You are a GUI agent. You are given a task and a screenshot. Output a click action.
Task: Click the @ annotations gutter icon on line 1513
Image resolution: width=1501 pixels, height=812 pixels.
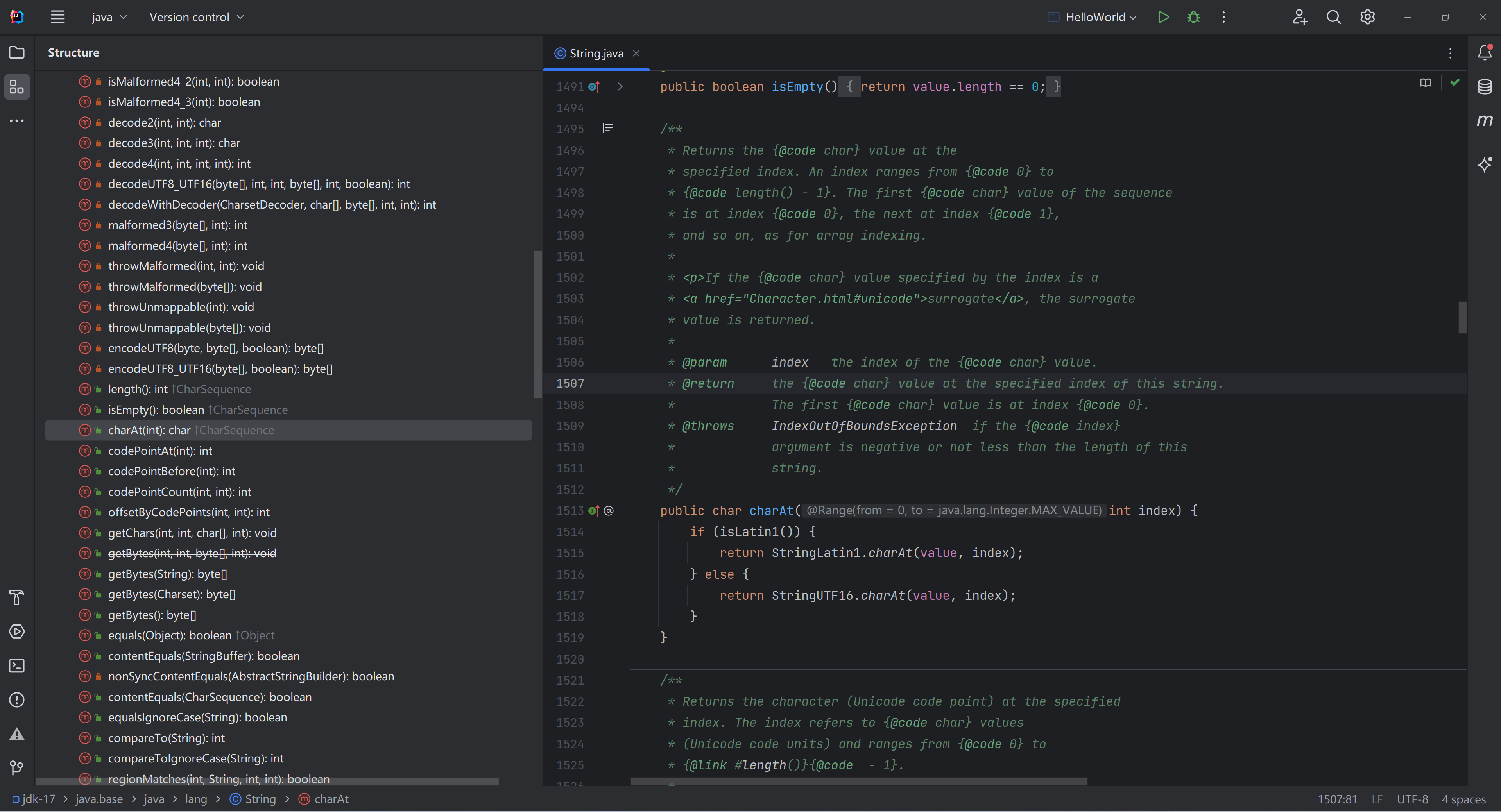pos(608,511)
